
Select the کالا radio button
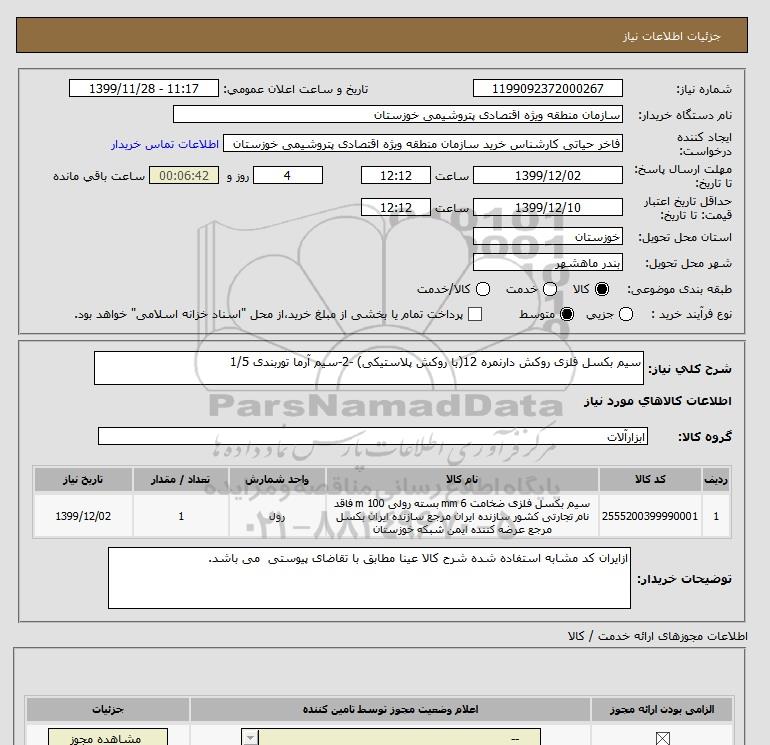602,289
